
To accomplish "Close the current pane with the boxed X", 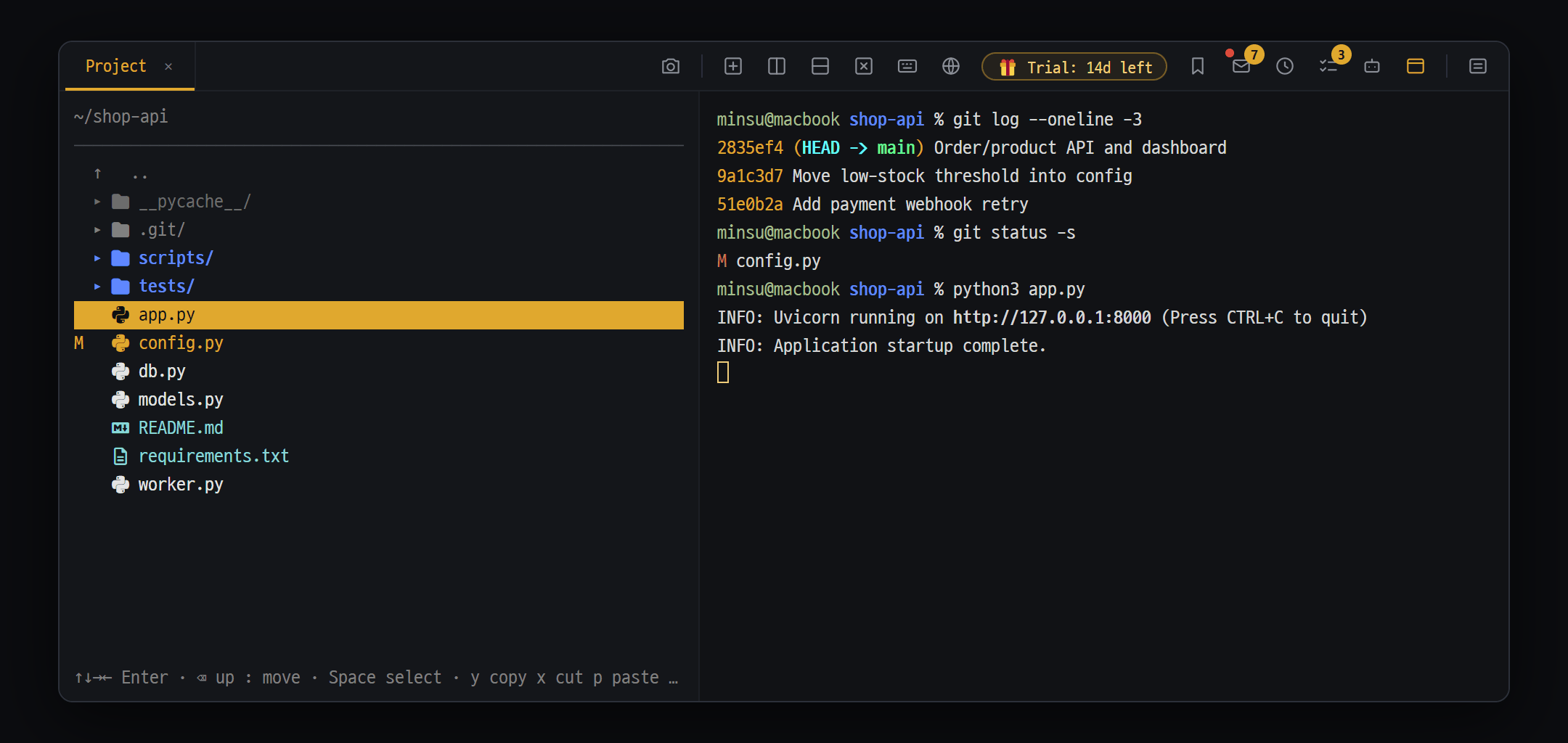I will tap(864, 67).
